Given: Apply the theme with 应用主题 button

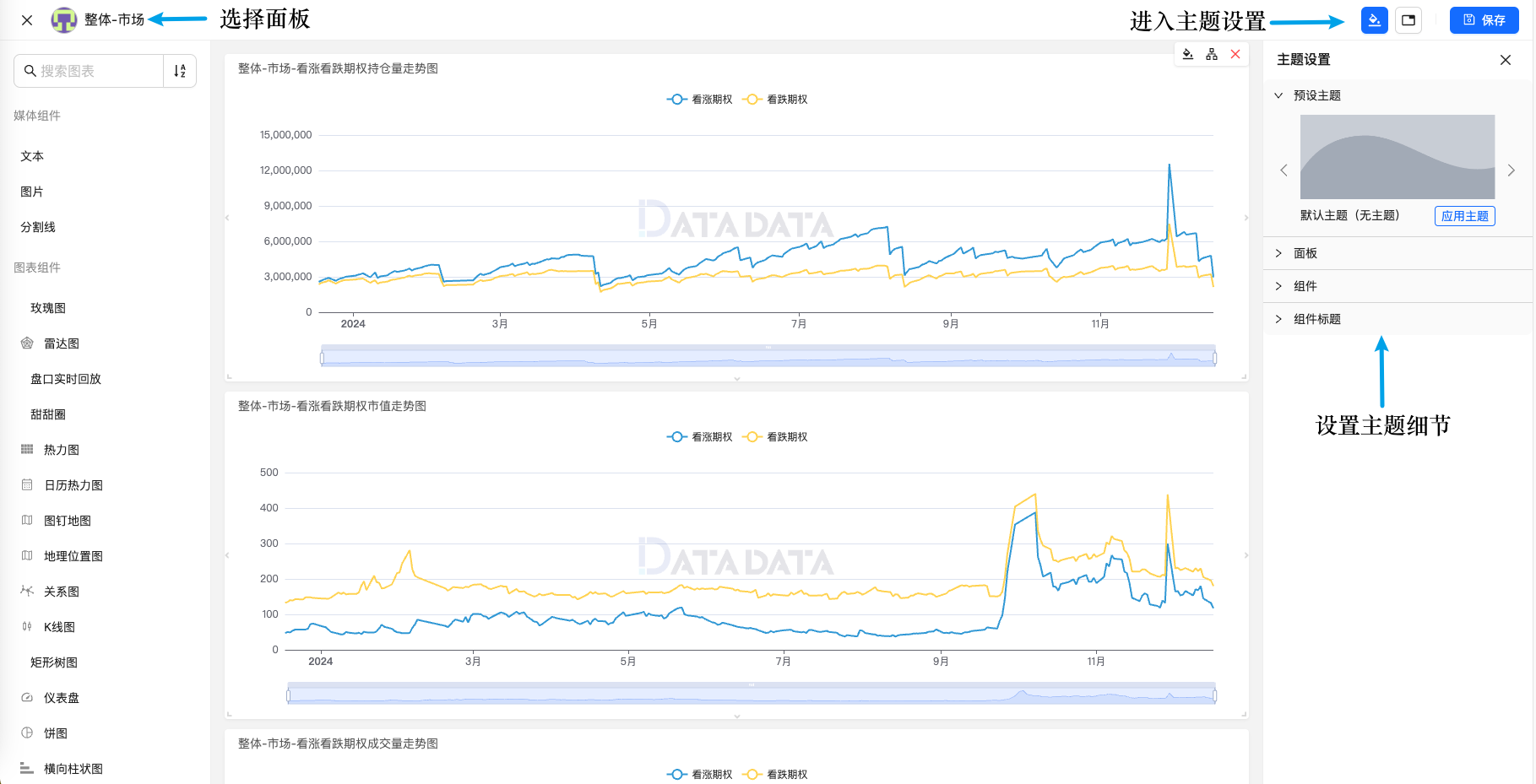Looking at the screenshot, I should (x=1465, y=216).
